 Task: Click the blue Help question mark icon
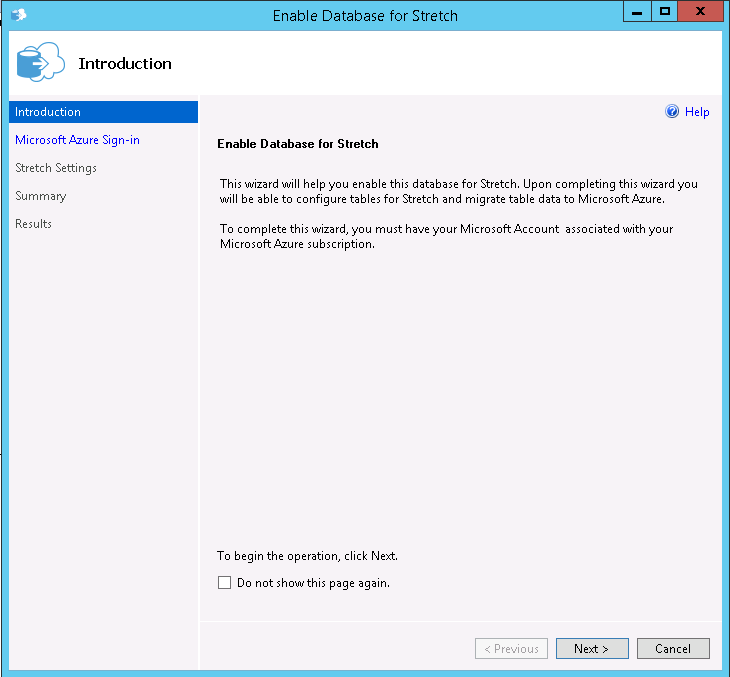coord(672,111)
